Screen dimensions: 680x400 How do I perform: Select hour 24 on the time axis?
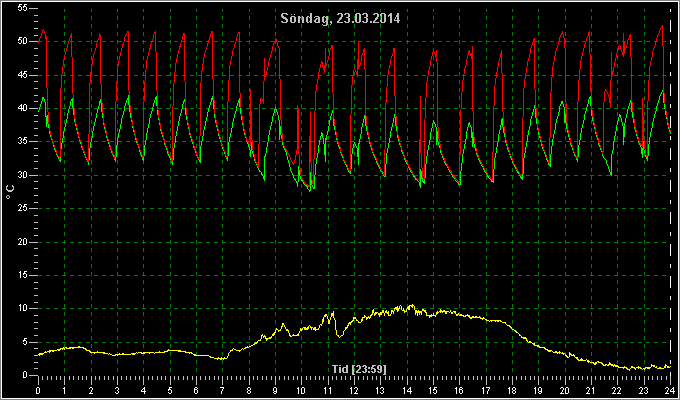(670, 390)
